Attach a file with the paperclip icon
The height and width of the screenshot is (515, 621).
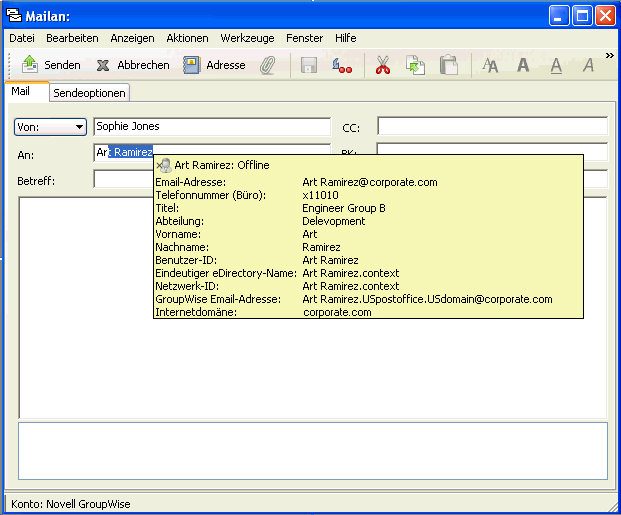(268, 65)
